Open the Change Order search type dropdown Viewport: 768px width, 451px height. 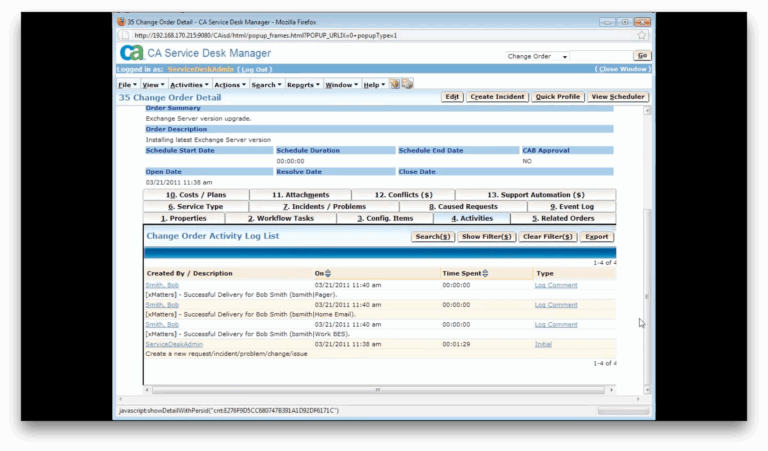(537, 56)
